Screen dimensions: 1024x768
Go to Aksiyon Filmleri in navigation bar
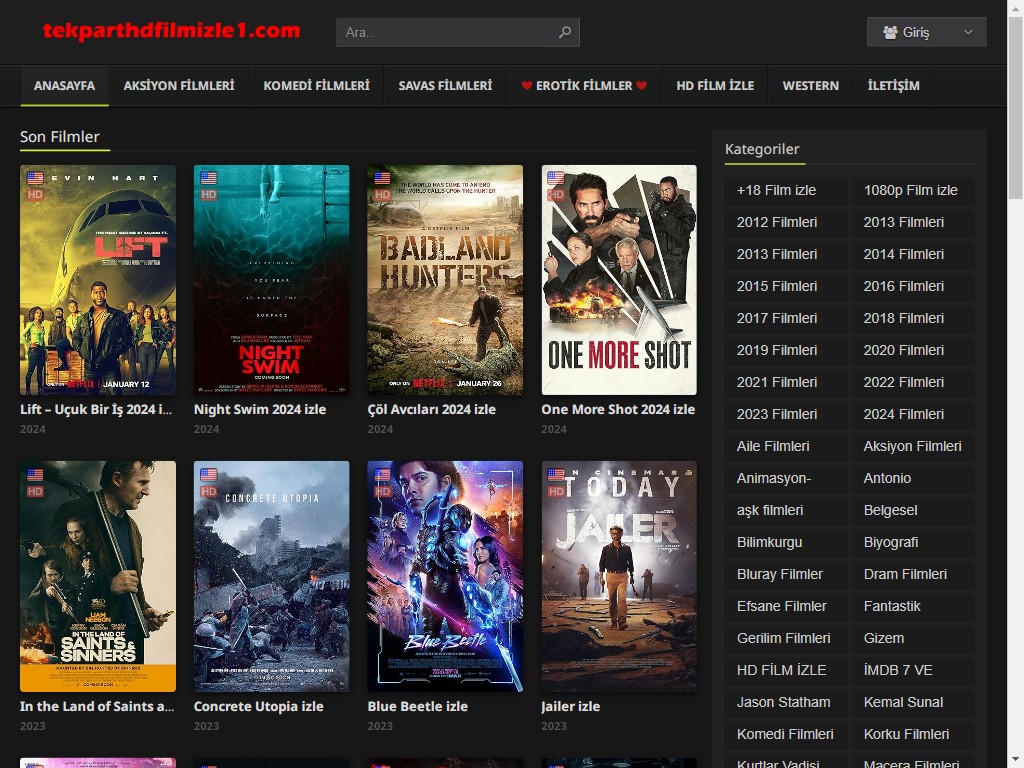(x=179, y=86)
